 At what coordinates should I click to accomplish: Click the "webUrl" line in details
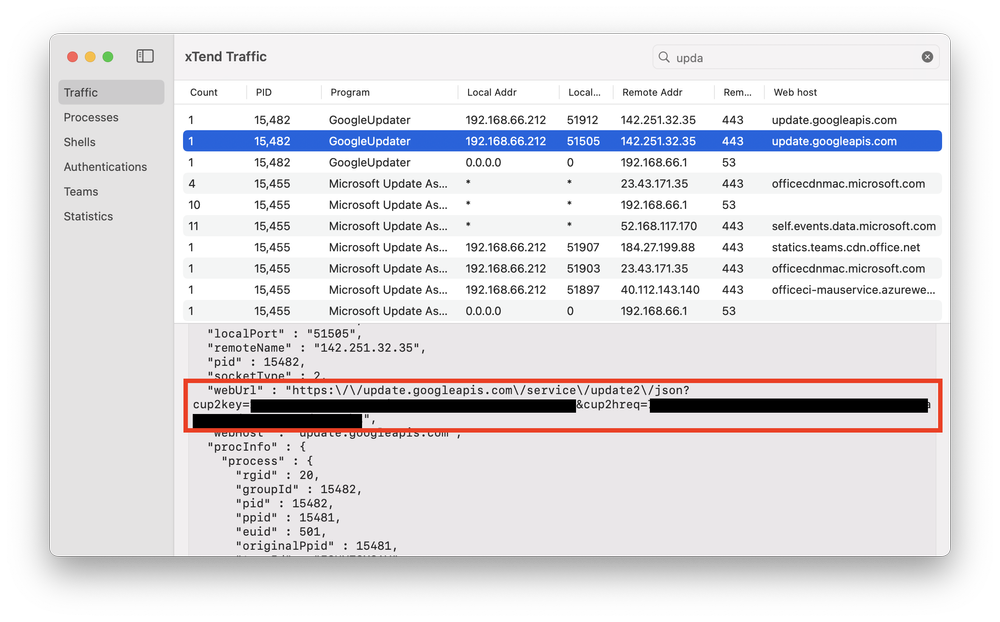pos(448,390)
